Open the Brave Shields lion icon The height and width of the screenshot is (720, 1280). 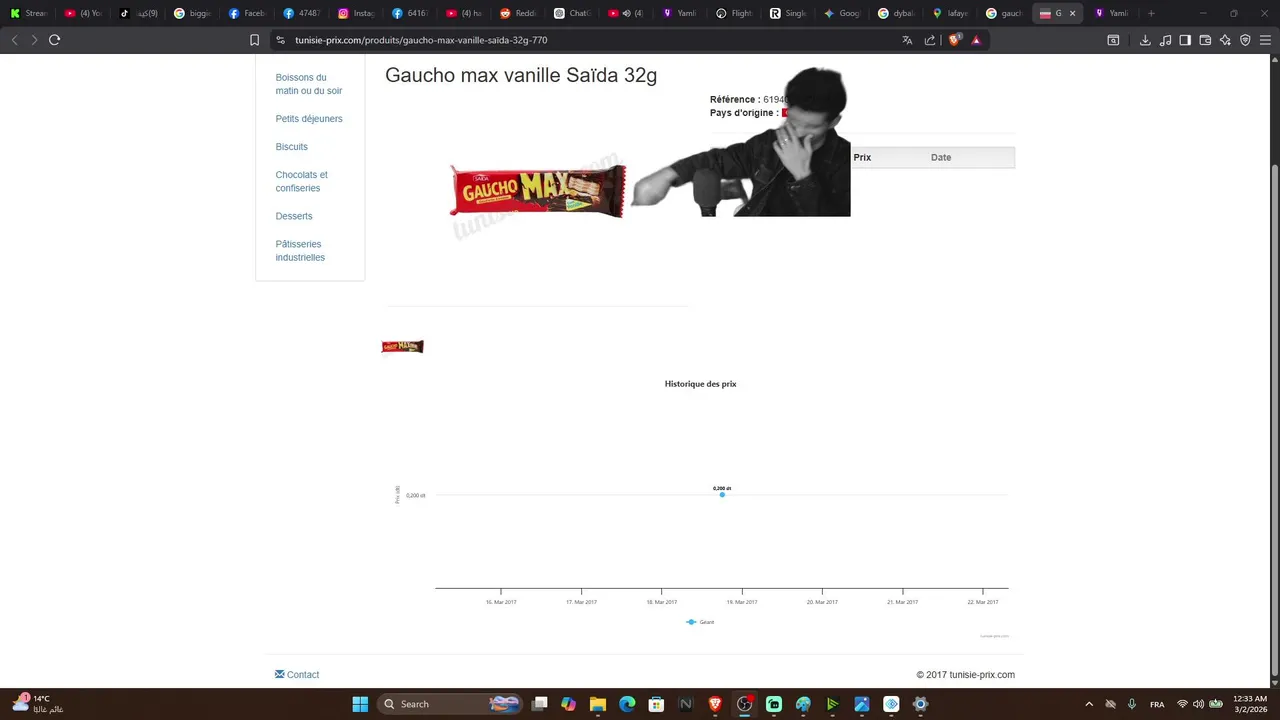[954, 40]
